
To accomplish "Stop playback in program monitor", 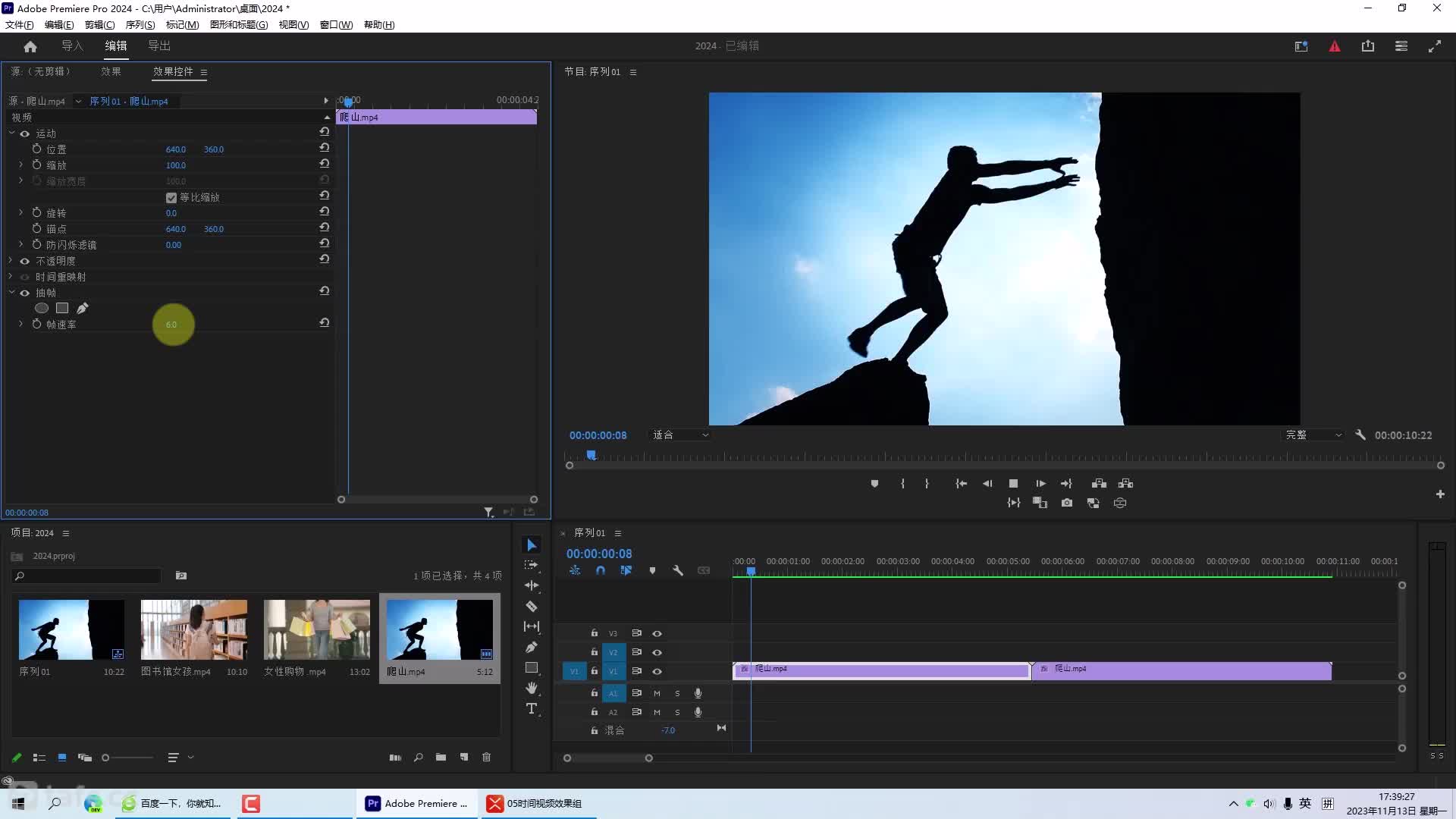I will point(1013,483).
